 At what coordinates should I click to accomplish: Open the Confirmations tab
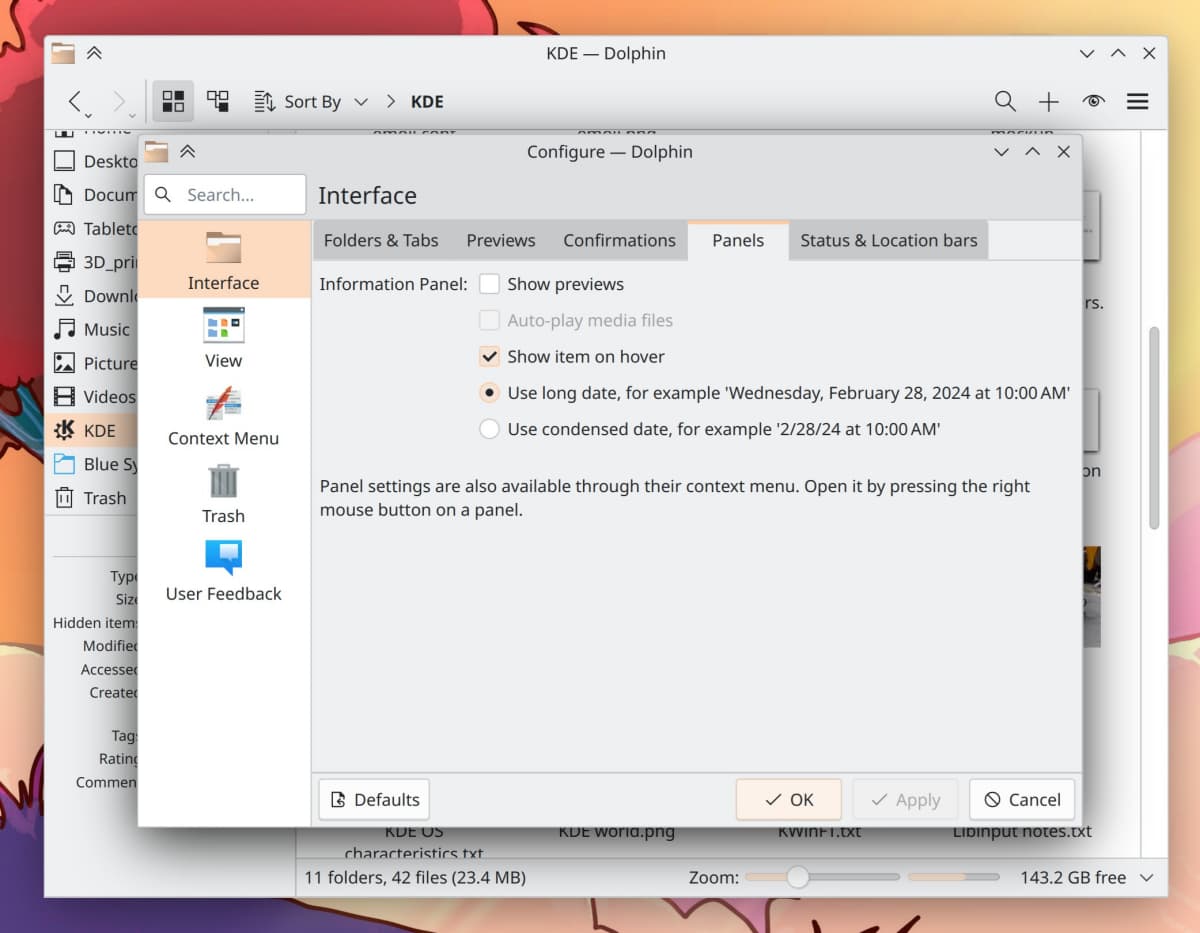[x=619, y=240]
